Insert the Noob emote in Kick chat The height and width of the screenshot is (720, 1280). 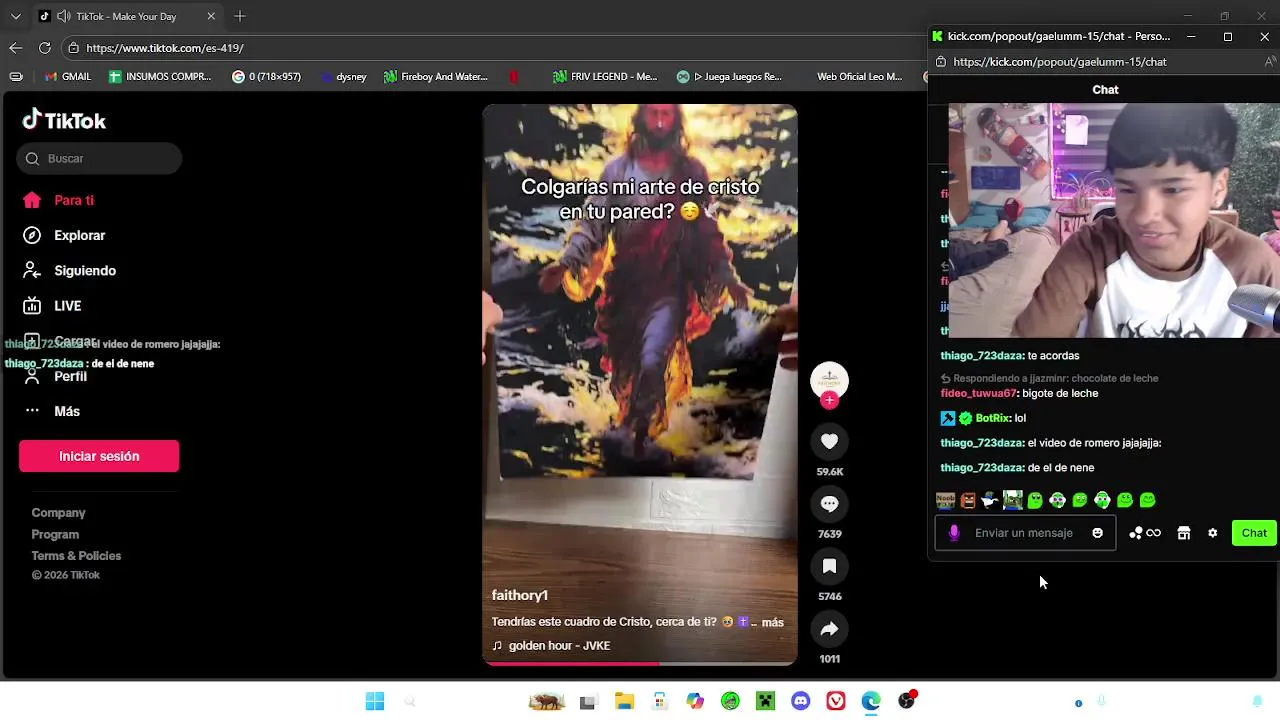click(945, 500)
